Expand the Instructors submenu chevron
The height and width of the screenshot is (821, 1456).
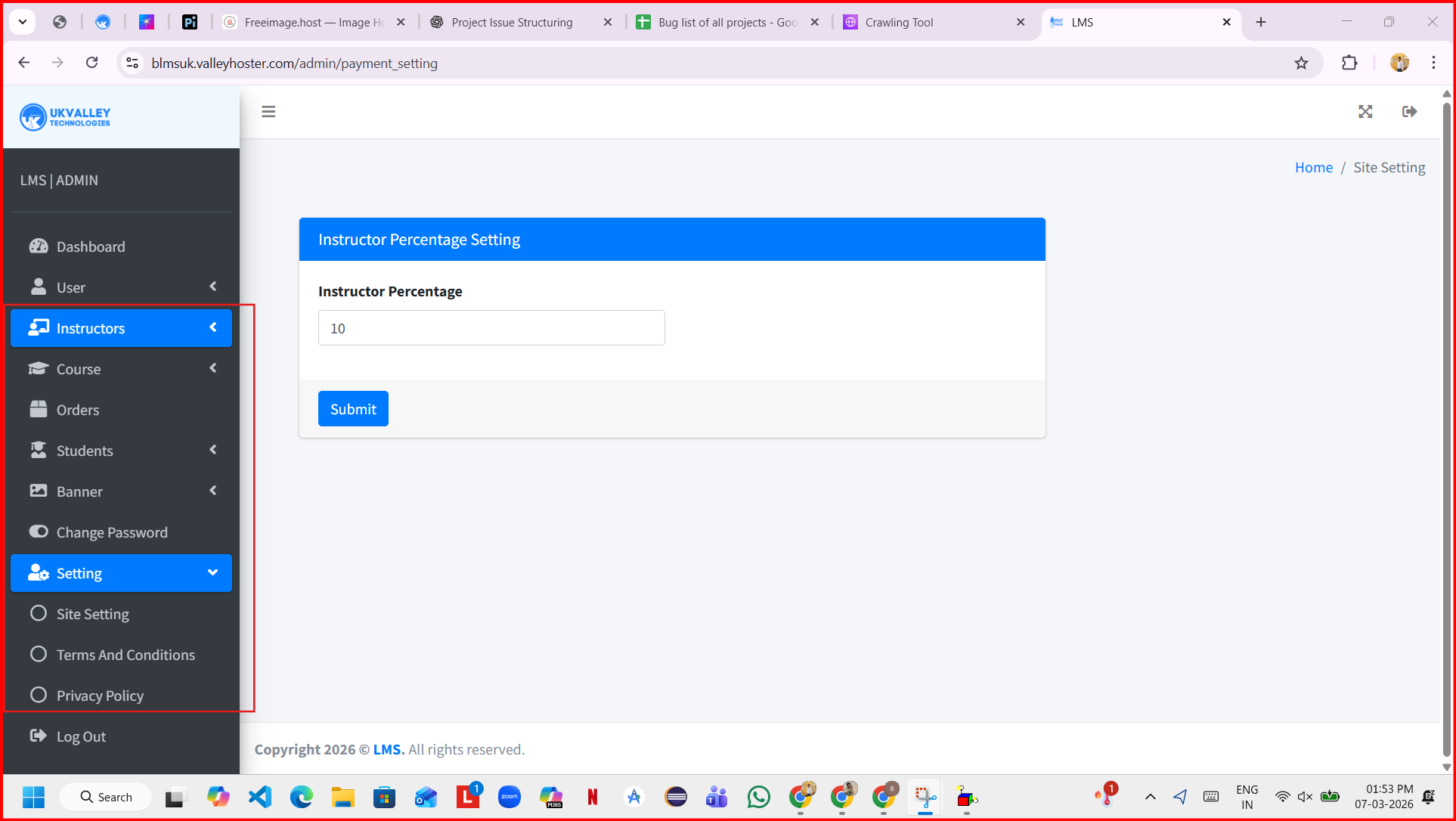213,327
